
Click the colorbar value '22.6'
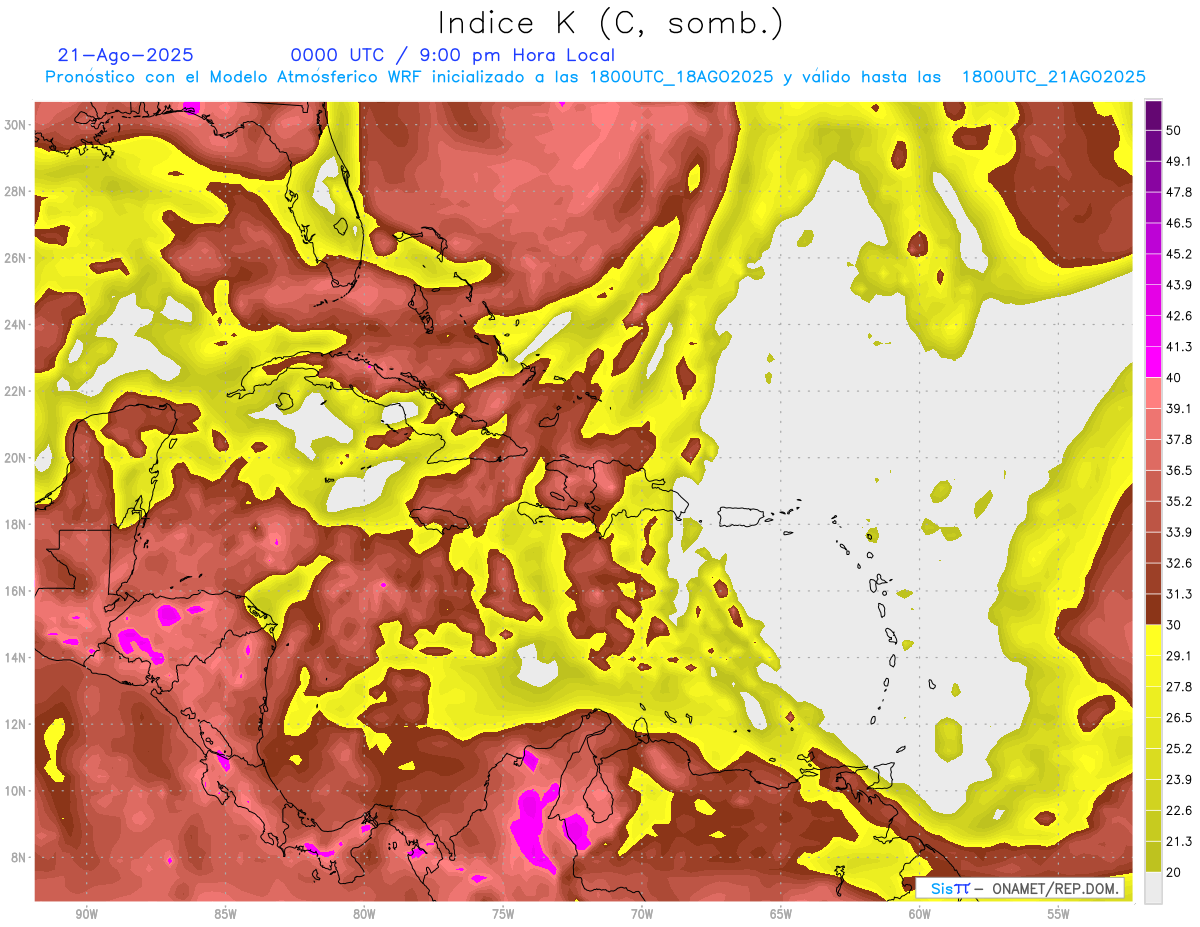[1179, 810]
